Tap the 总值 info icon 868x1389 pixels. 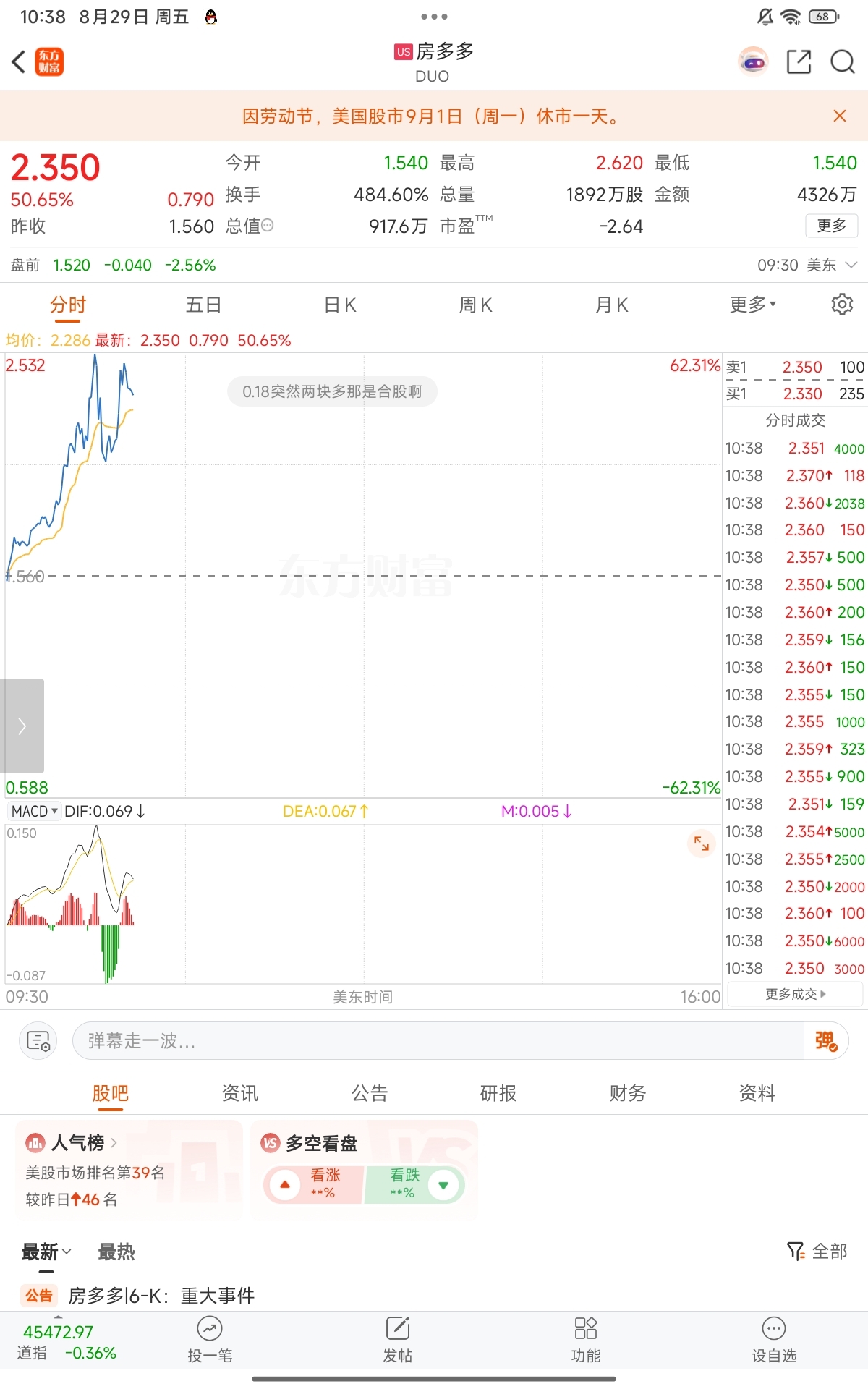pyautogui.click(x=268, y=226)
